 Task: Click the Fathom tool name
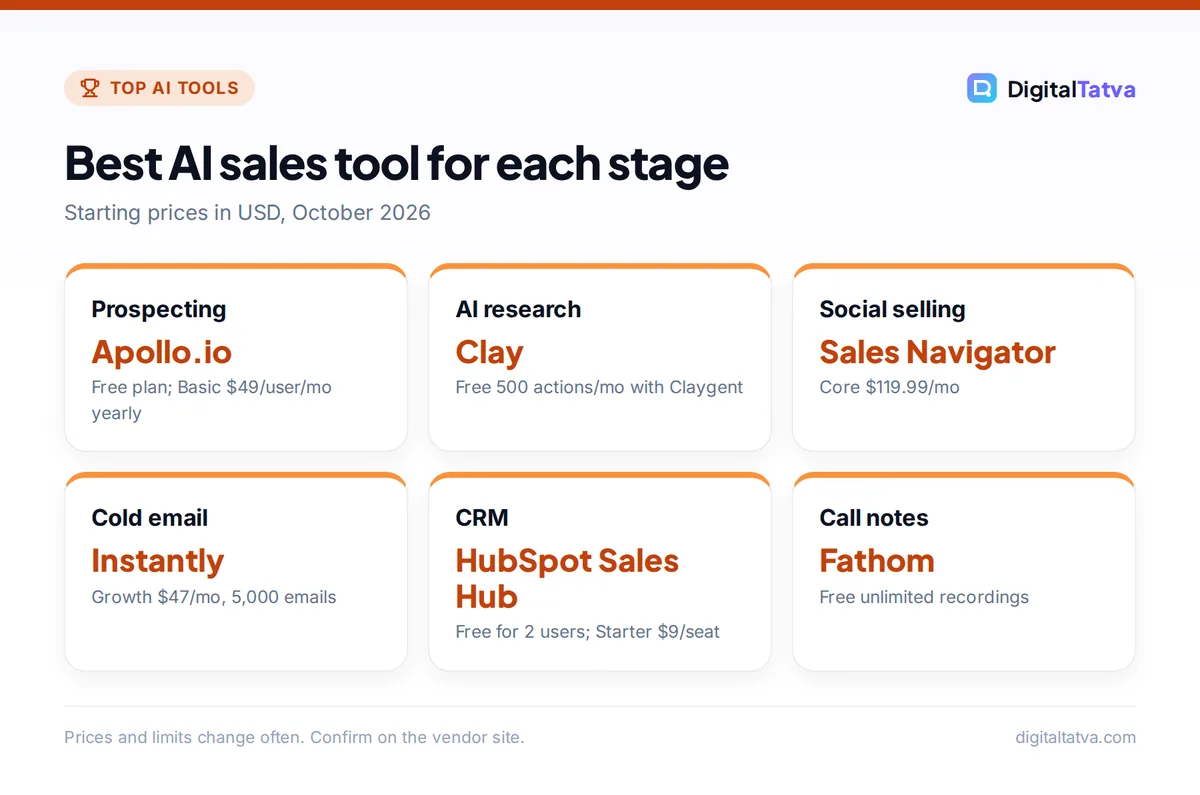coord(877,561)
